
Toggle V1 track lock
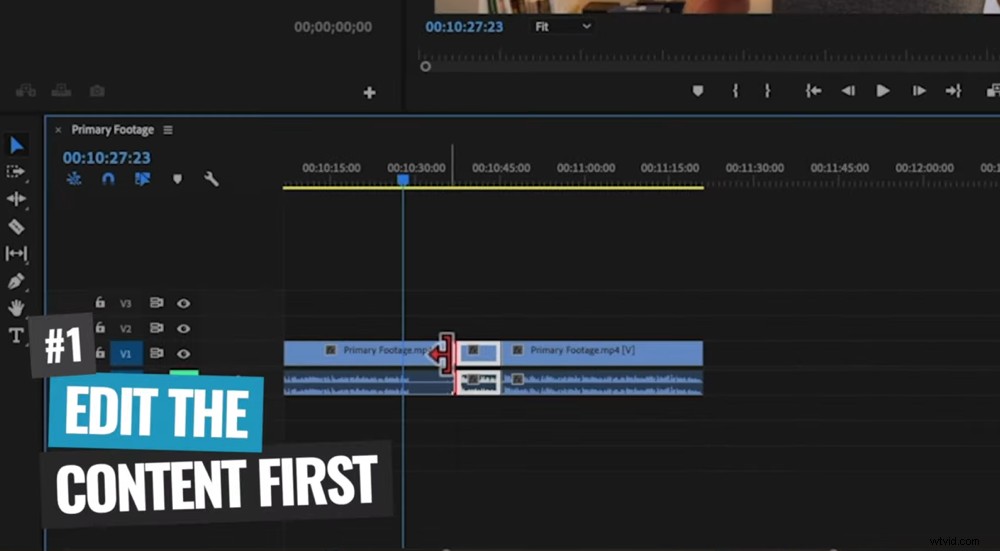point(100,352)
